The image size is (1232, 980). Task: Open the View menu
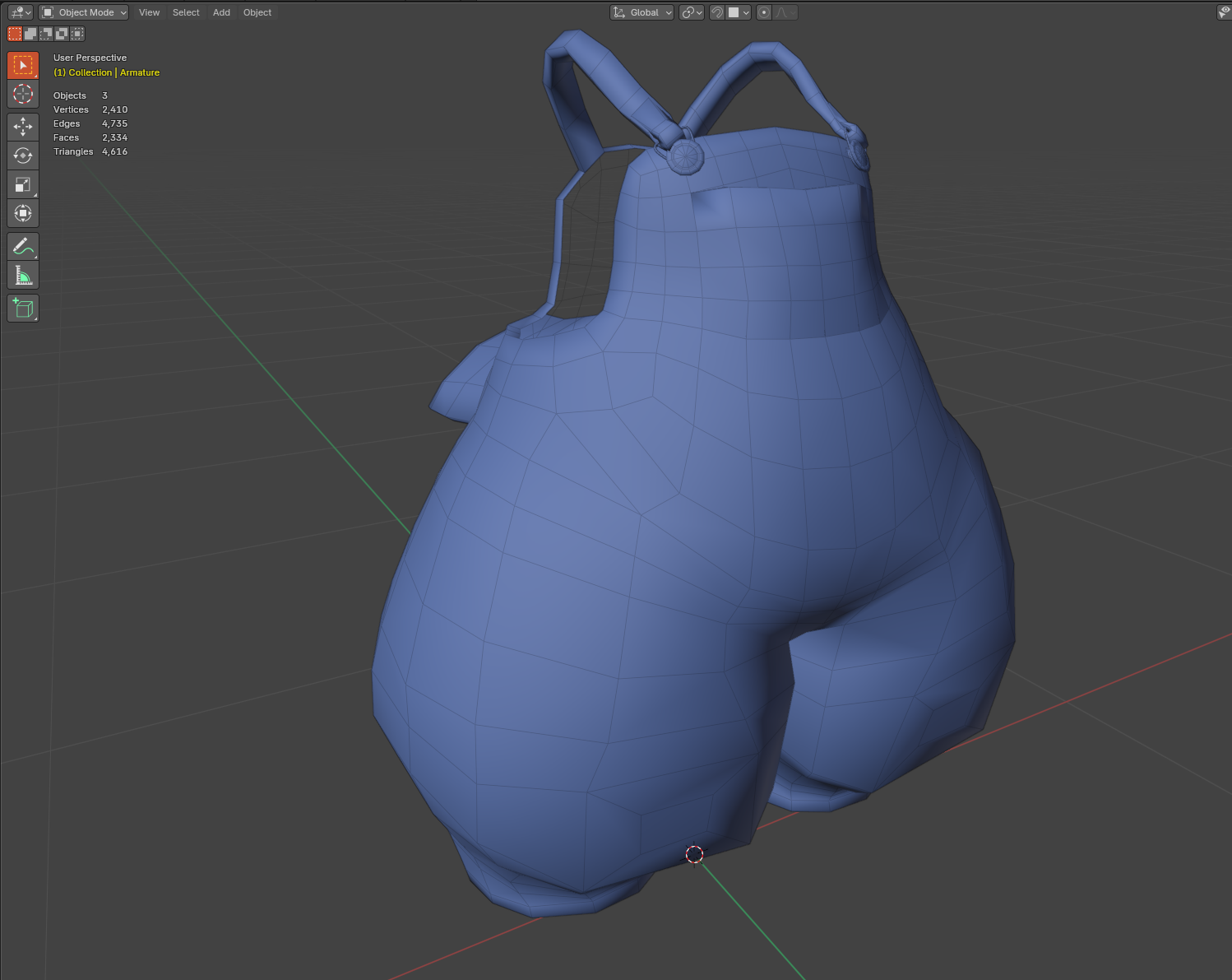click(x=149, y=12)
